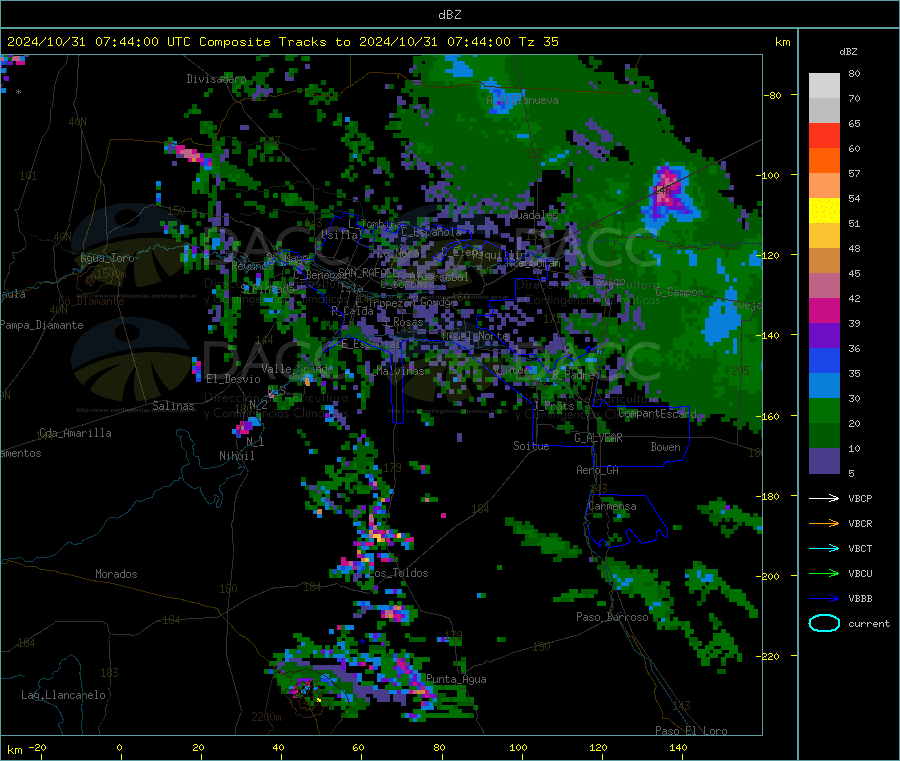Click the 'Tz 35' text in header
The height and width of the screenshot is (761, 900).
(538, 42)
